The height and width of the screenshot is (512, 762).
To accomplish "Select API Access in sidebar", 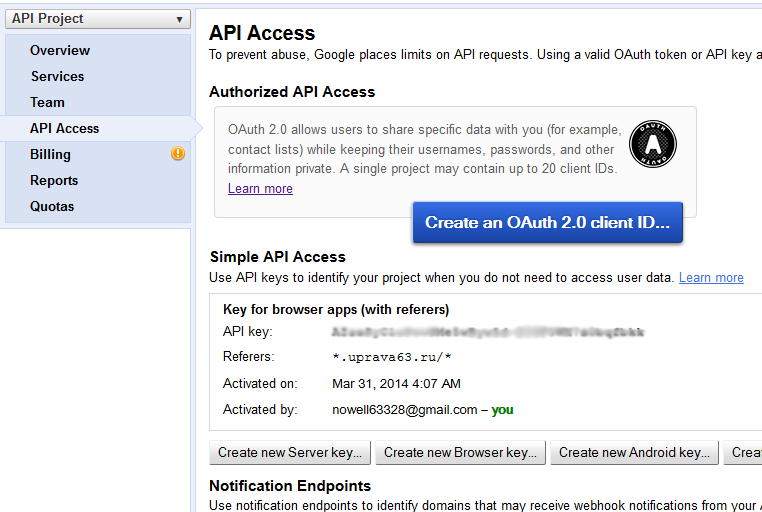I will point(65,129).
